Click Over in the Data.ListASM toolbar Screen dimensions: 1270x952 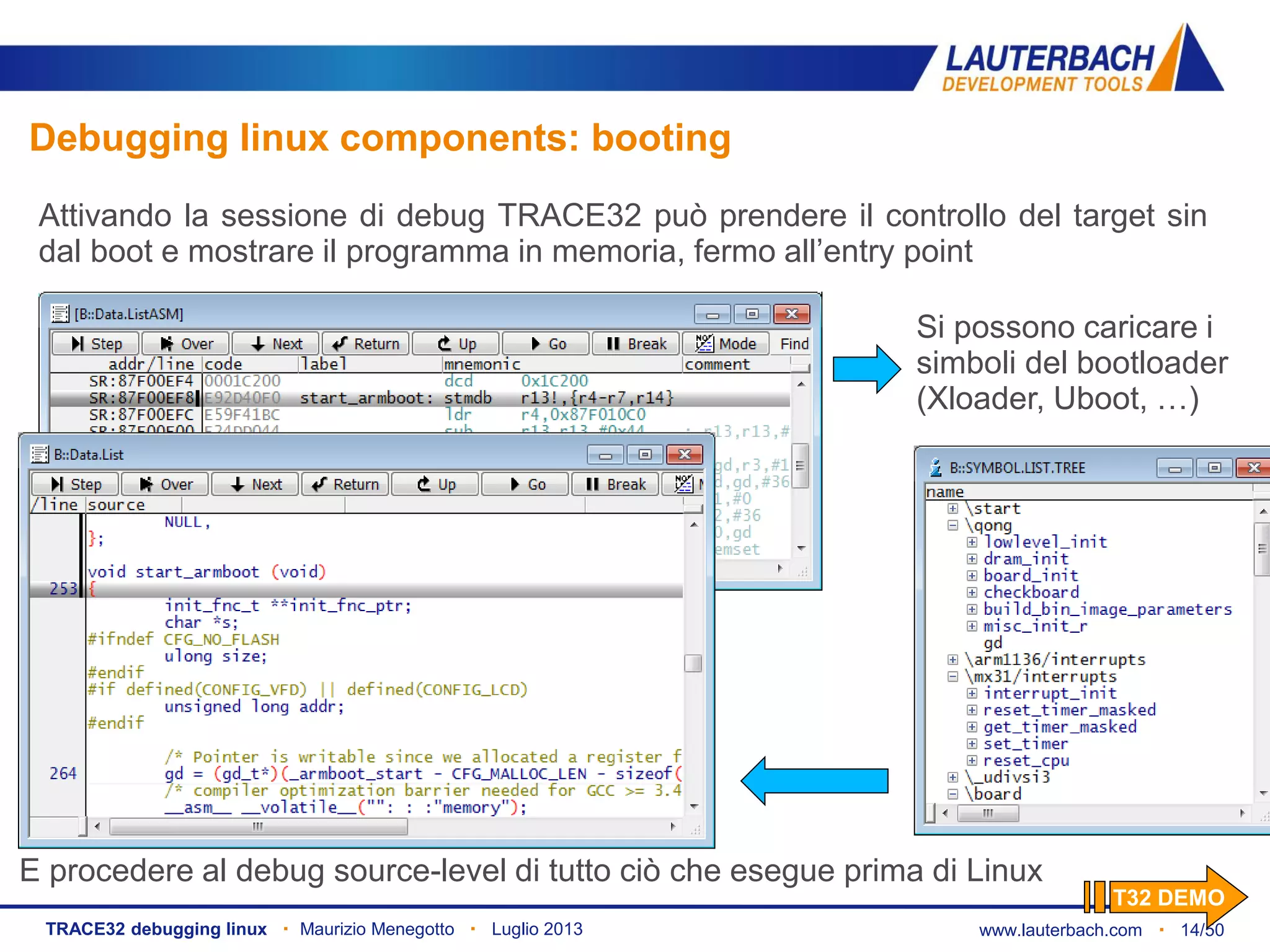tap(185, 343)
